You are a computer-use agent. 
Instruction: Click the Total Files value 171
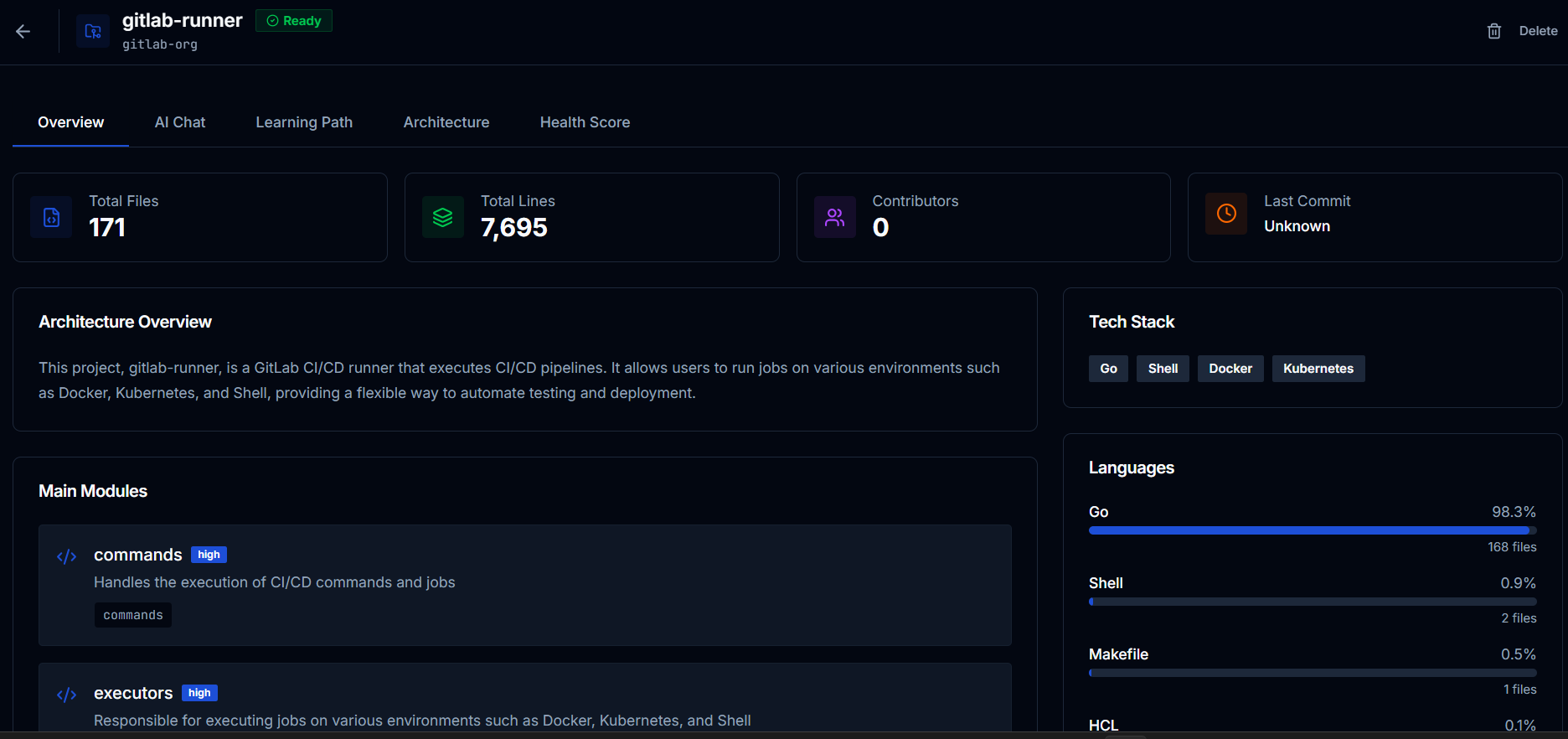click(107, 228)
